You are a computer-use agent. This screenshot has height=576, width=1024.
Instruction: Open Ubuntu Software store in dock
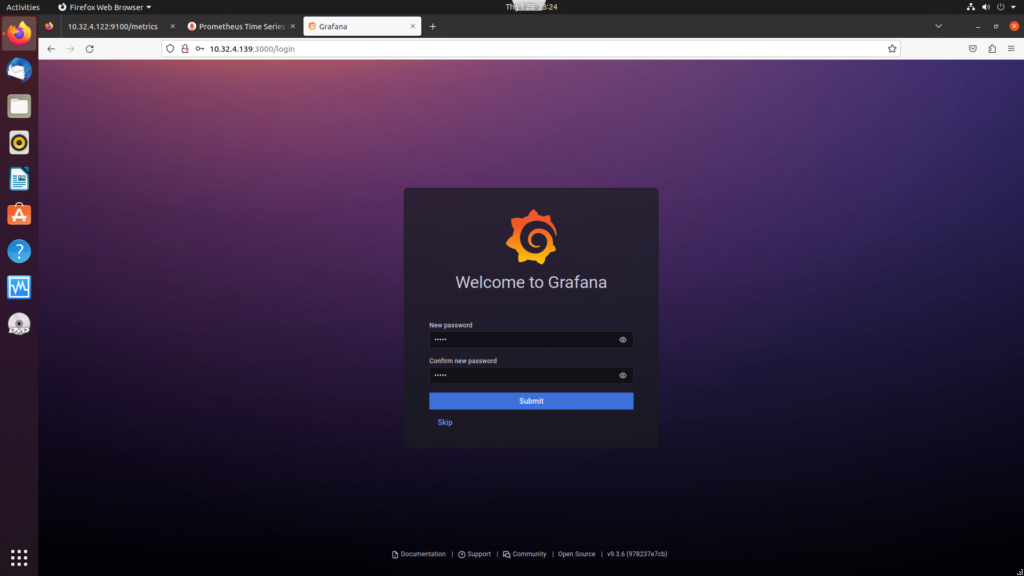tap(19, 215)
